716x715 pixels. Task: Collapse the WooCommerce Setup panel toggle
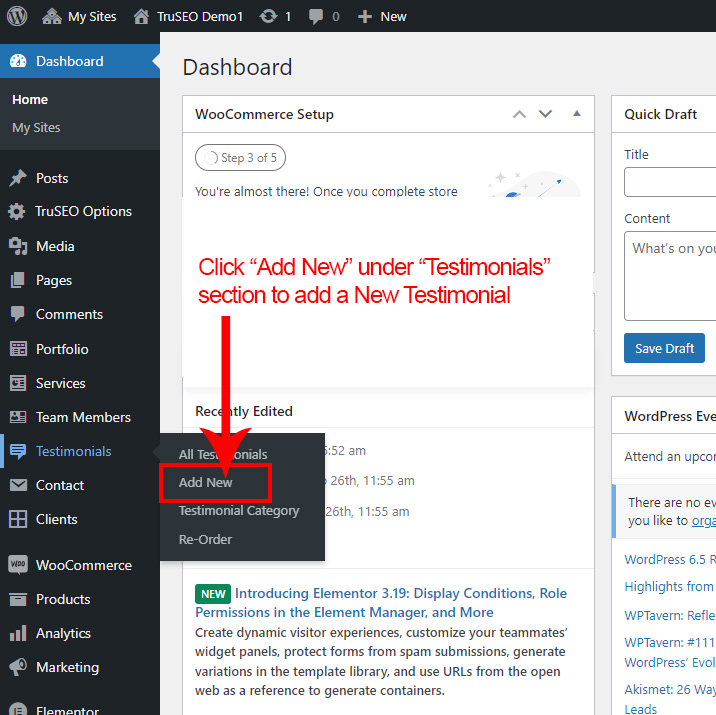pyautogui.click(x=576, y=114)
